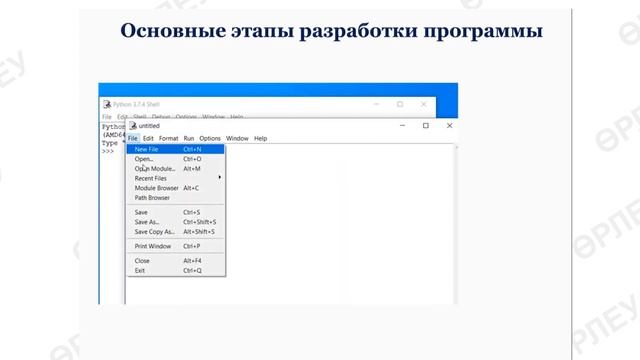Expand the Recent Files submenu
640x360 pixels.
point(176,178)
